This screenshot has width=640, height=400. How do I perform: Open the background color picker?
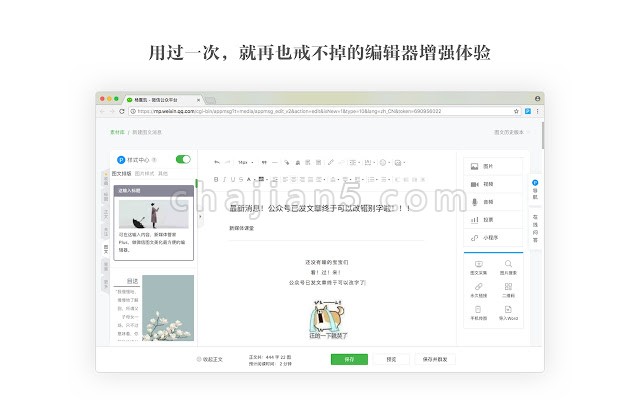point(263,179)
